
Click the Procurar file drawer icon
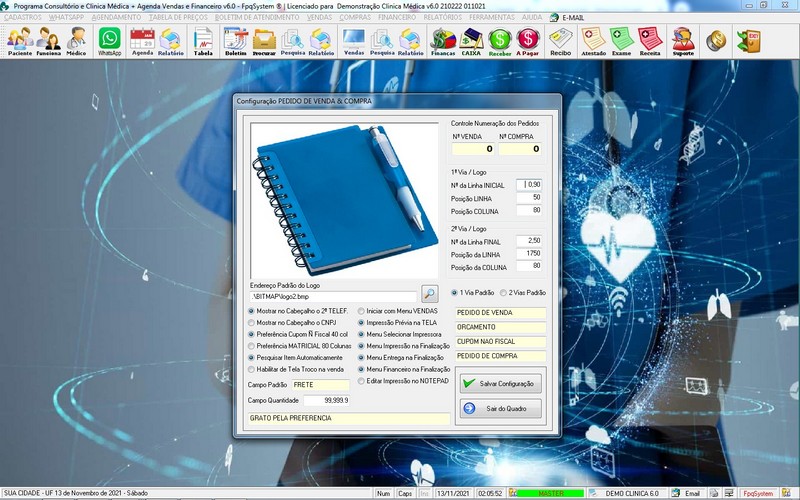[x=264, y=41]
